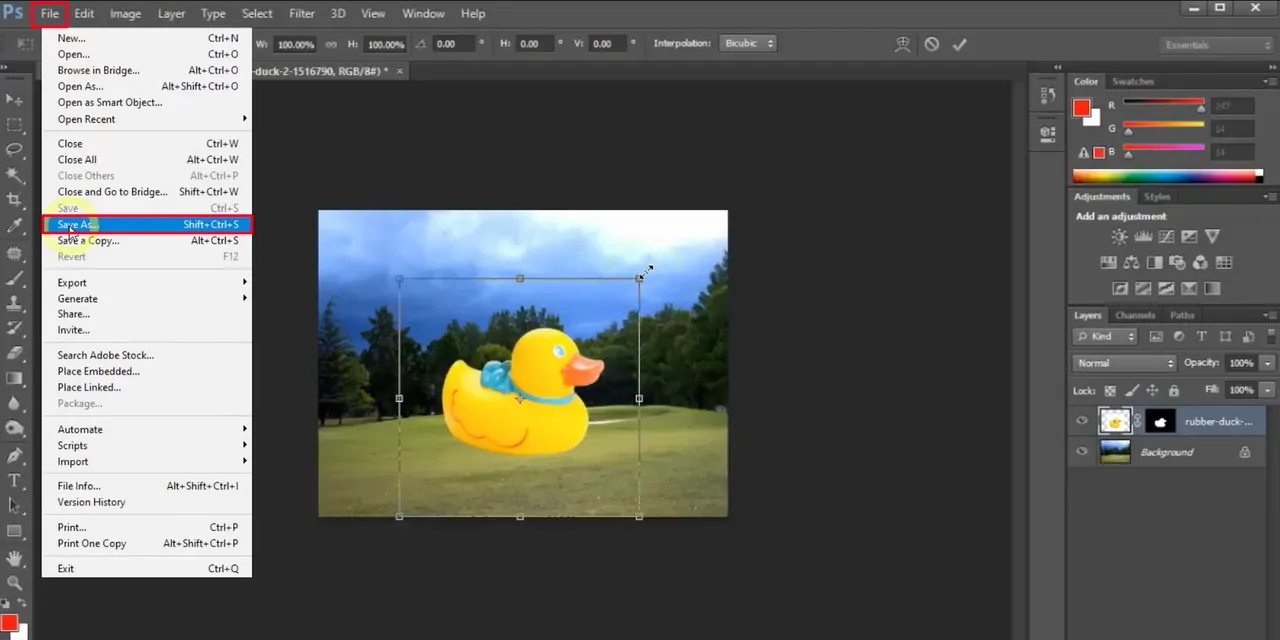Image resolution: width=1280 pixels, height=640 pixels.
Task: Enable Lock transparent pixels on the layer
Action: 1110,390
